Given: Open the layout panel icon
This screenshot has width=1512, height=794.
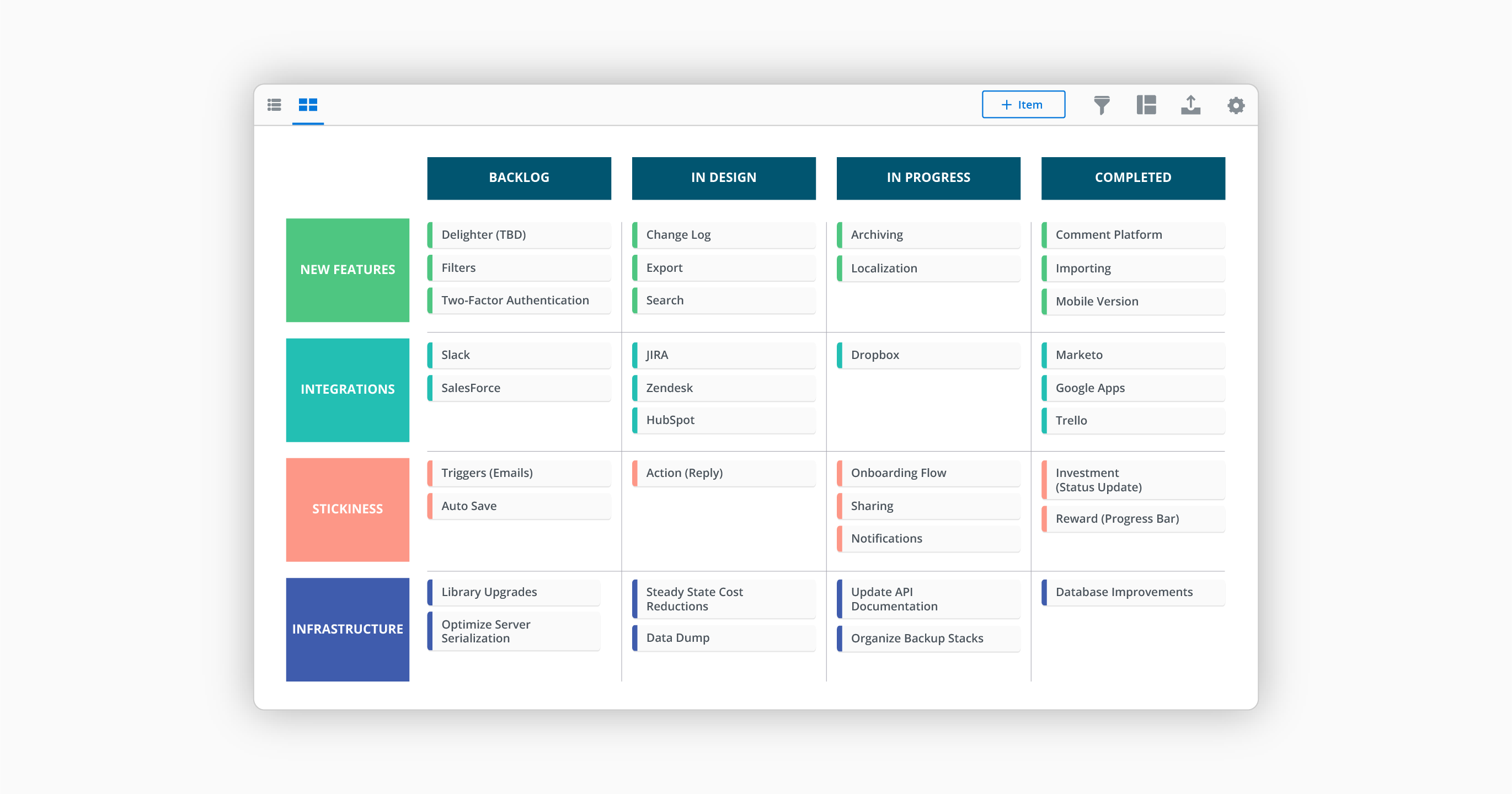Looking at the screenshot, I should click(x=1146, y=105).
